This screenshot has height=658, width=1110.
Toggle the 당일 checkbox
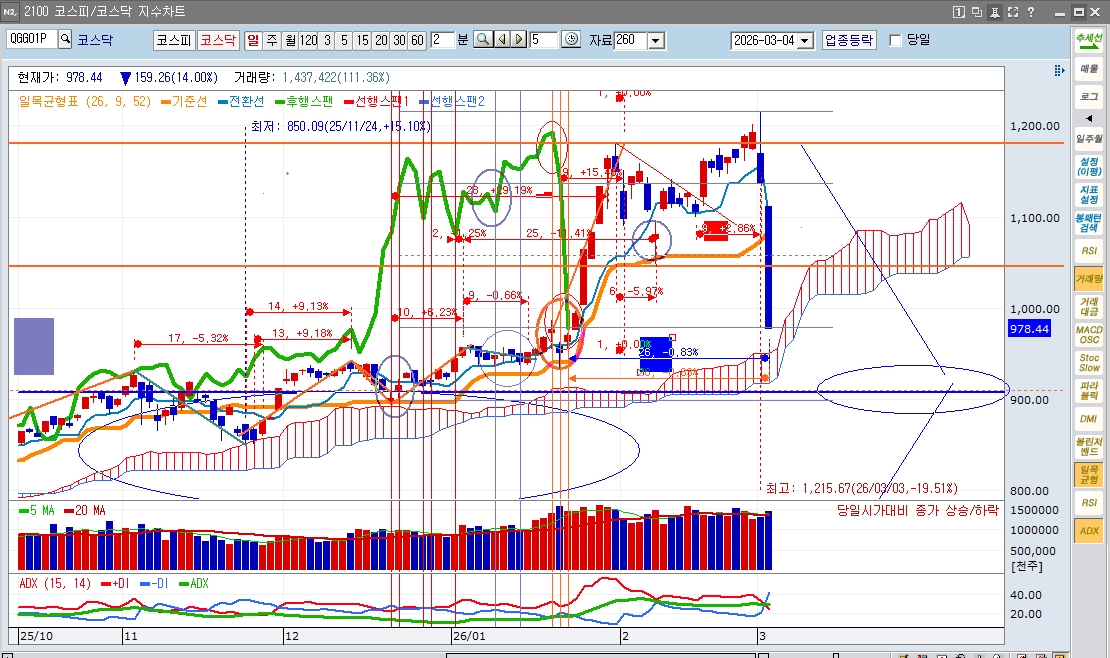coord(895,40)
